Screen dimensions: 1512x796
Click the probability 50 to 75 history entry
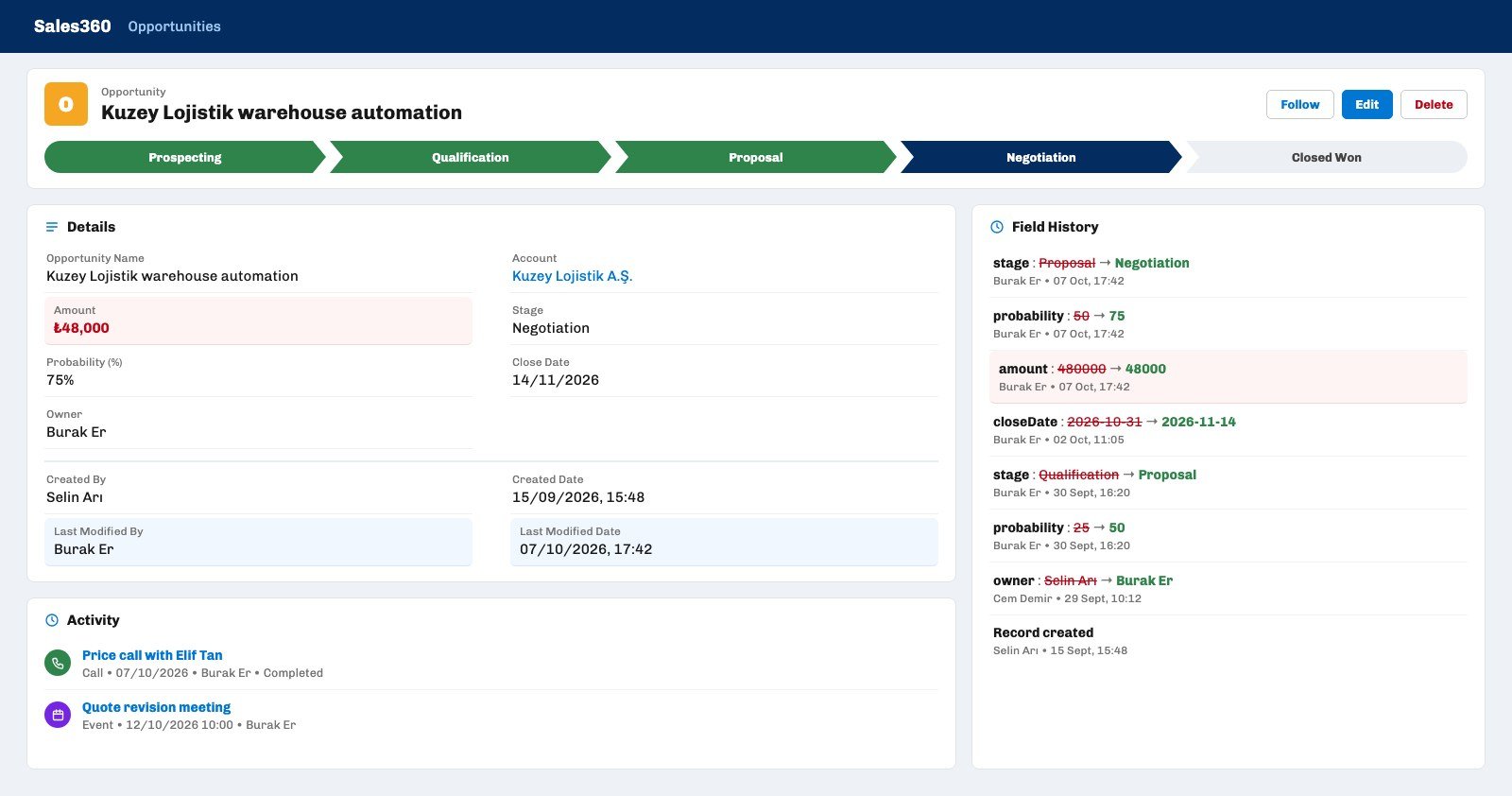(x=1228, y=324)
